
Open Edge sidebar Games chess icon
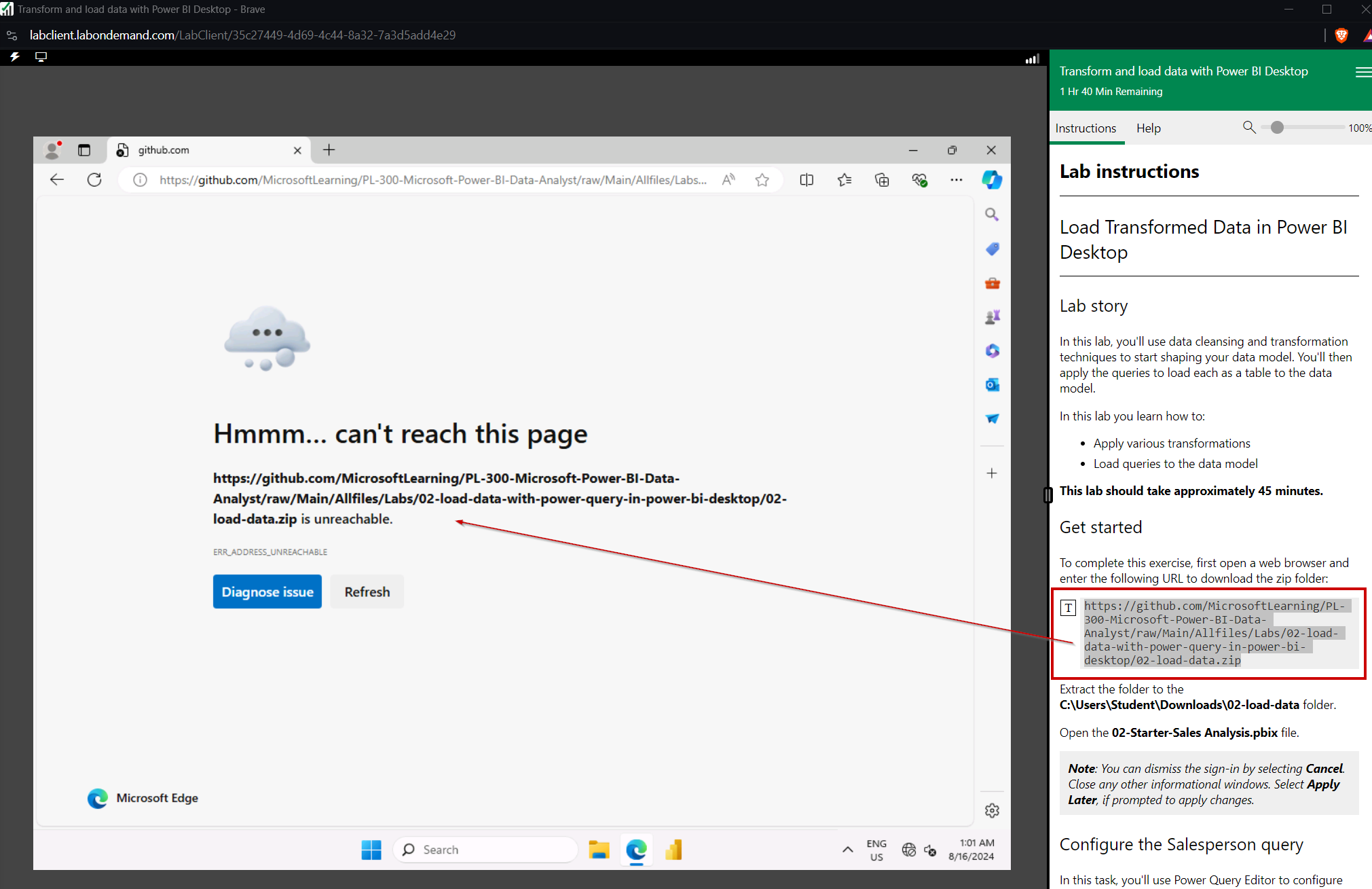pos(992,316)
